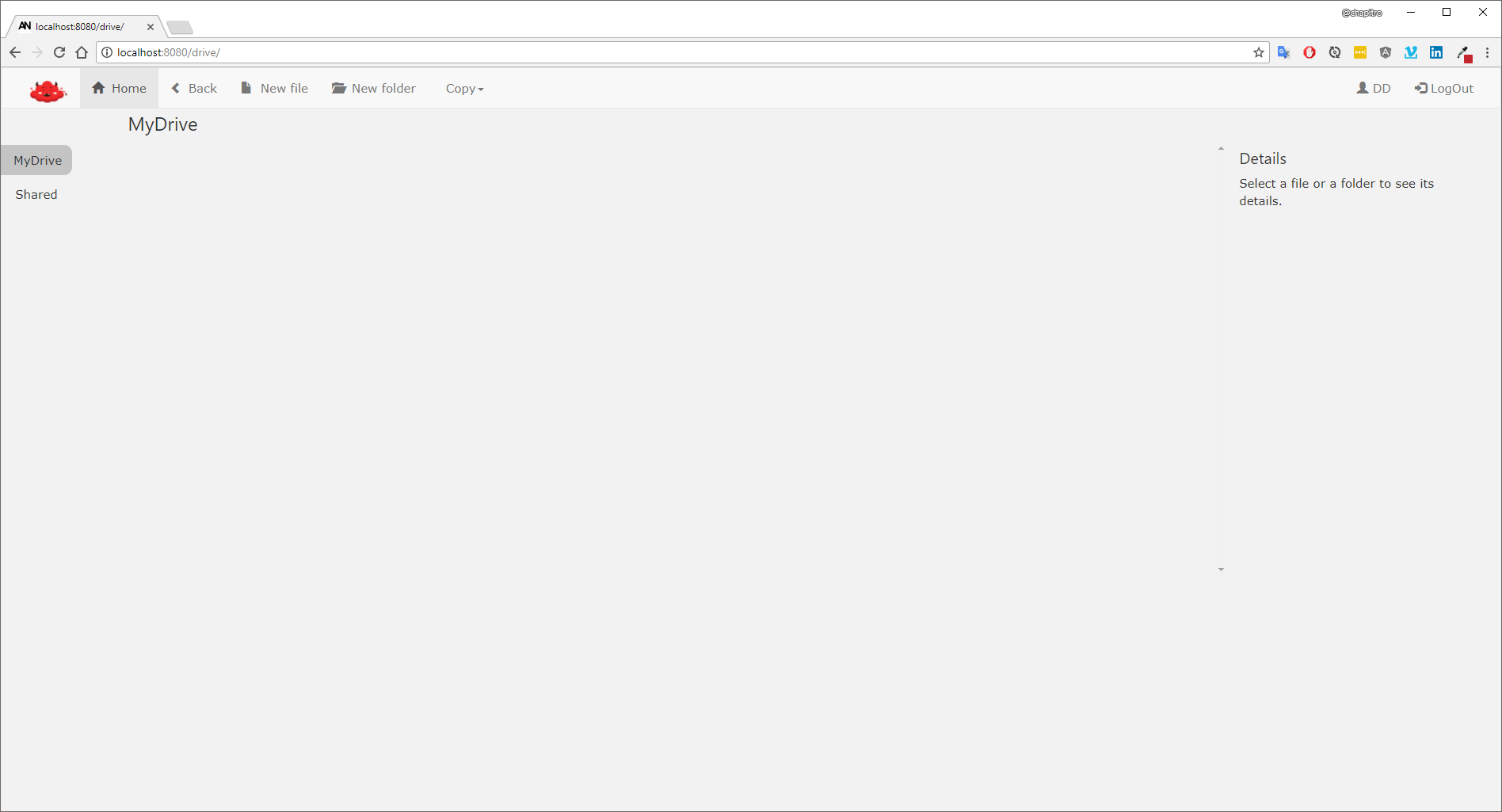Click browser back arrow
This screenshot has height=812, width=1502.
15,52
